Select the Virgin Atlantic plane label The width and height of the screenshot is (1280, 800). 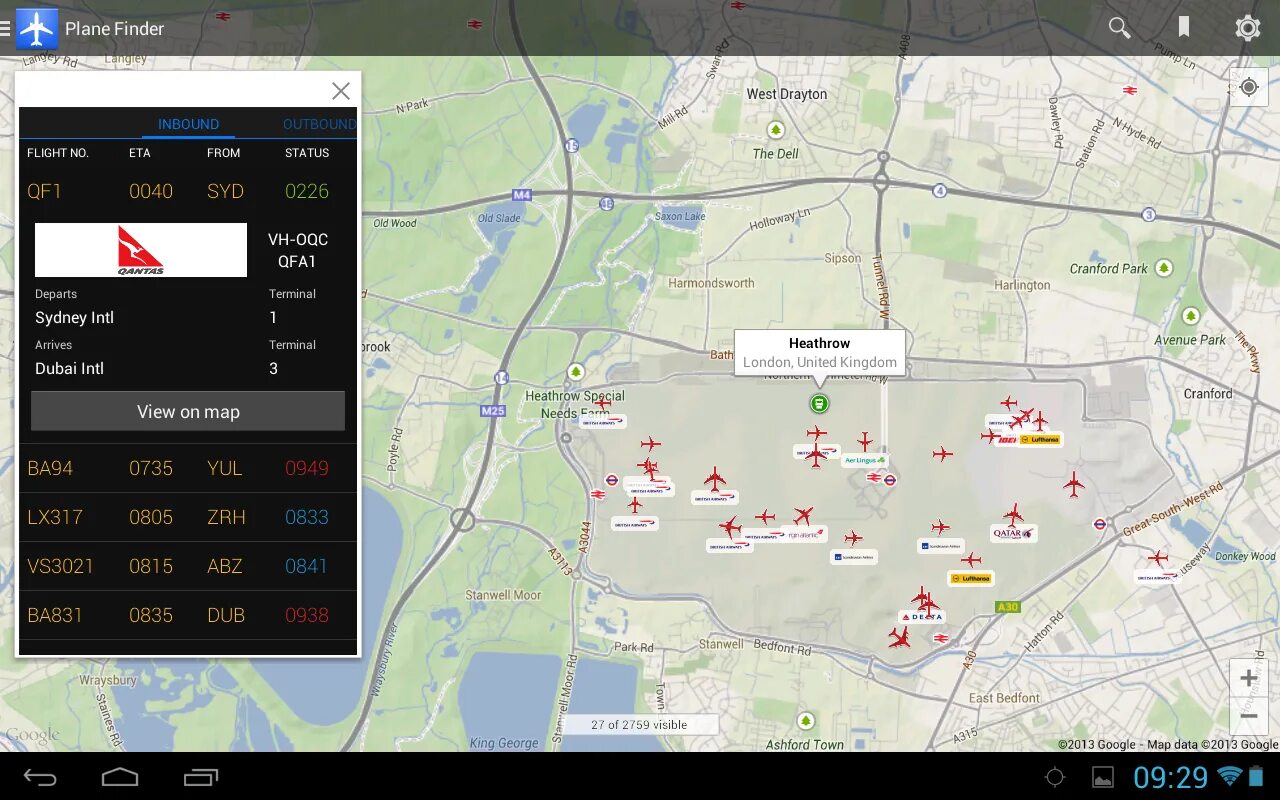pyautogui.click(x=805, y=535)
